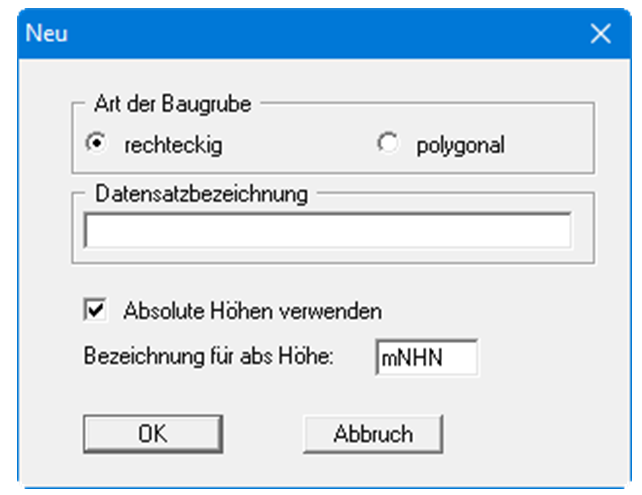The height and width of the screenshot is (495, 642).
Task: Close the Neu dialog with the X
Action: (x=600, y=33)
